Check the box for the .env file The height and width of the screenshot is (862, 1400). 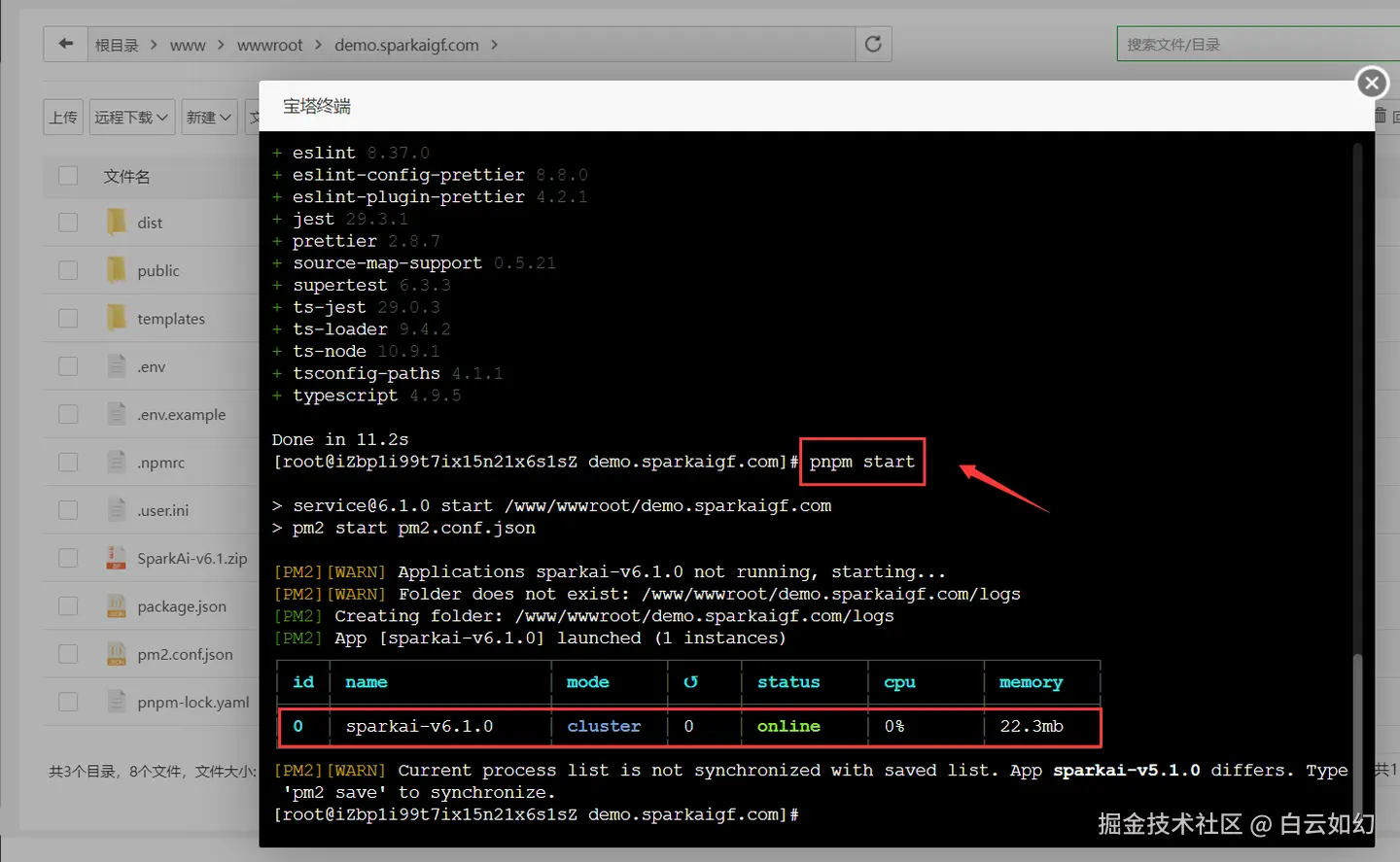coord(68,366)
